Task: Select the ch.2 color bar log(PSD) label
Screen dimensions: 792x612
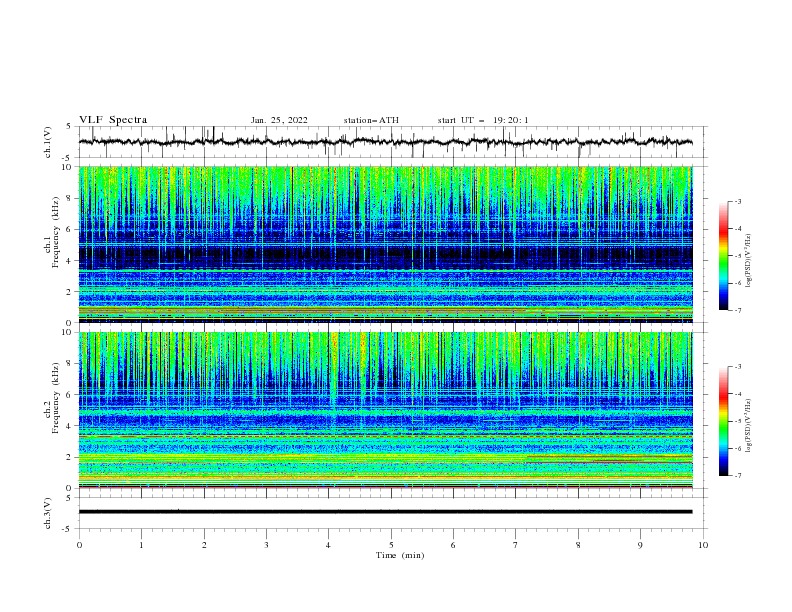Action: pyautogui.click(x=749, y=426)
